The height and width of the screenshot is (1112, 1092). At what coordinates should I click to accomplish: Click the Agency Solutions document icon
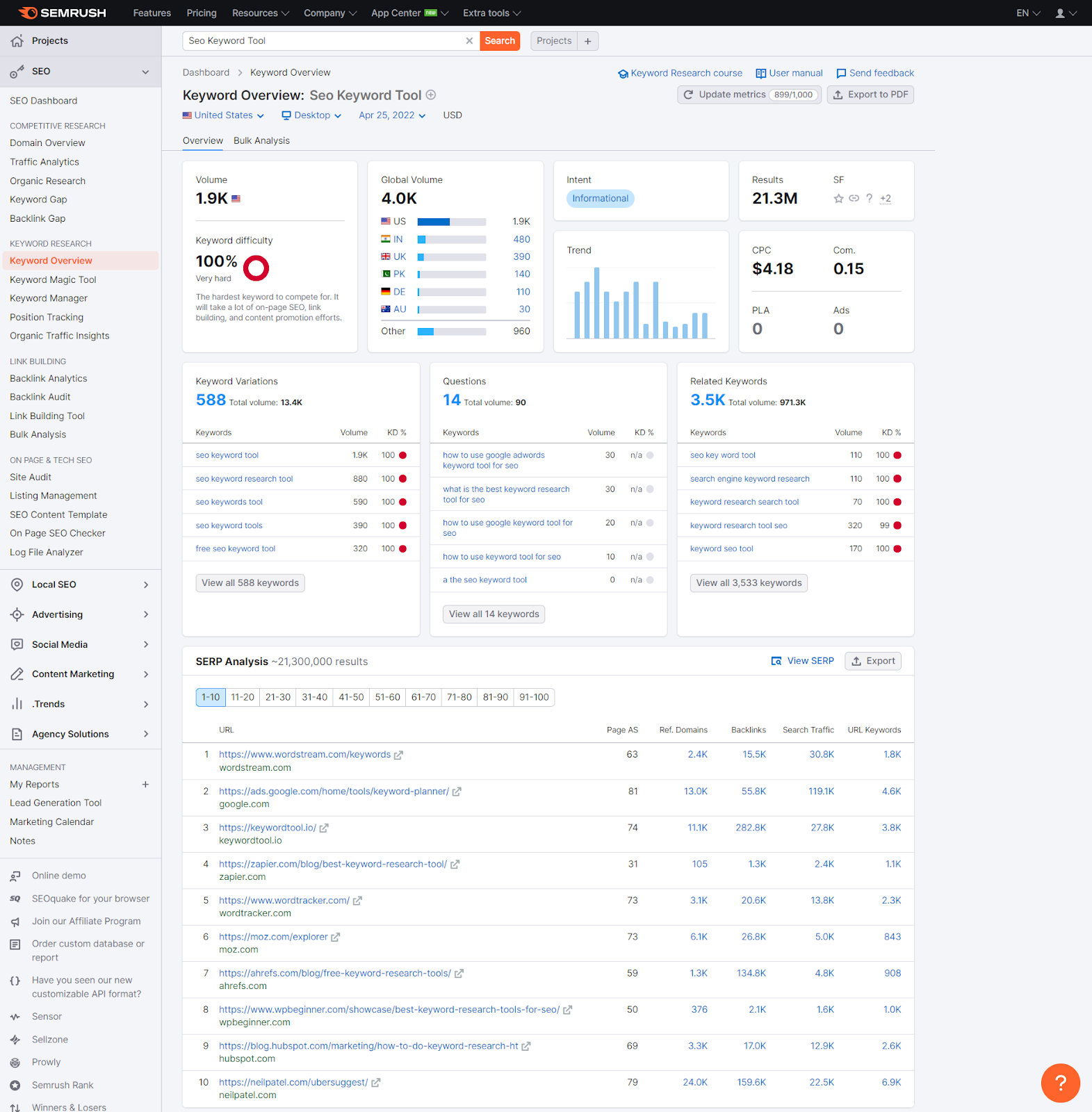pos(17,734)
